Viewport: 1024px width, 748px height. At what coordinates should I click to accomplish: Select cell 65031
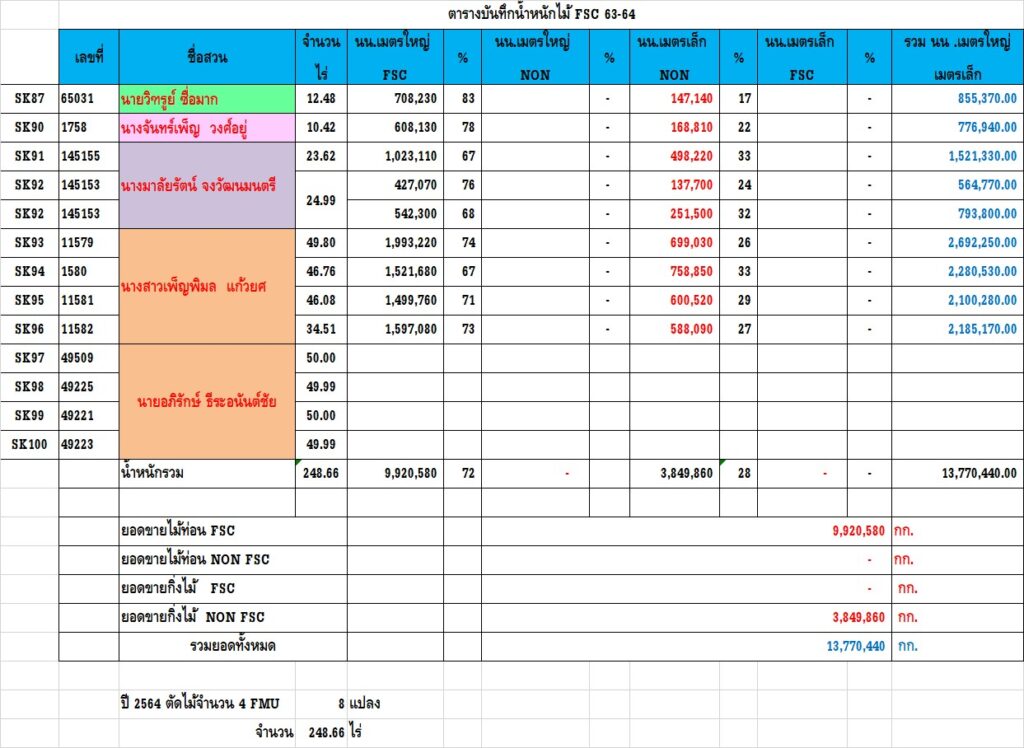coord(89,99)
